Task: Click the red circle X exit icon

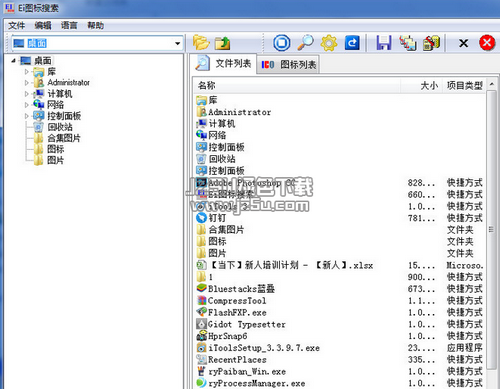Action: (x=487, y=43)
